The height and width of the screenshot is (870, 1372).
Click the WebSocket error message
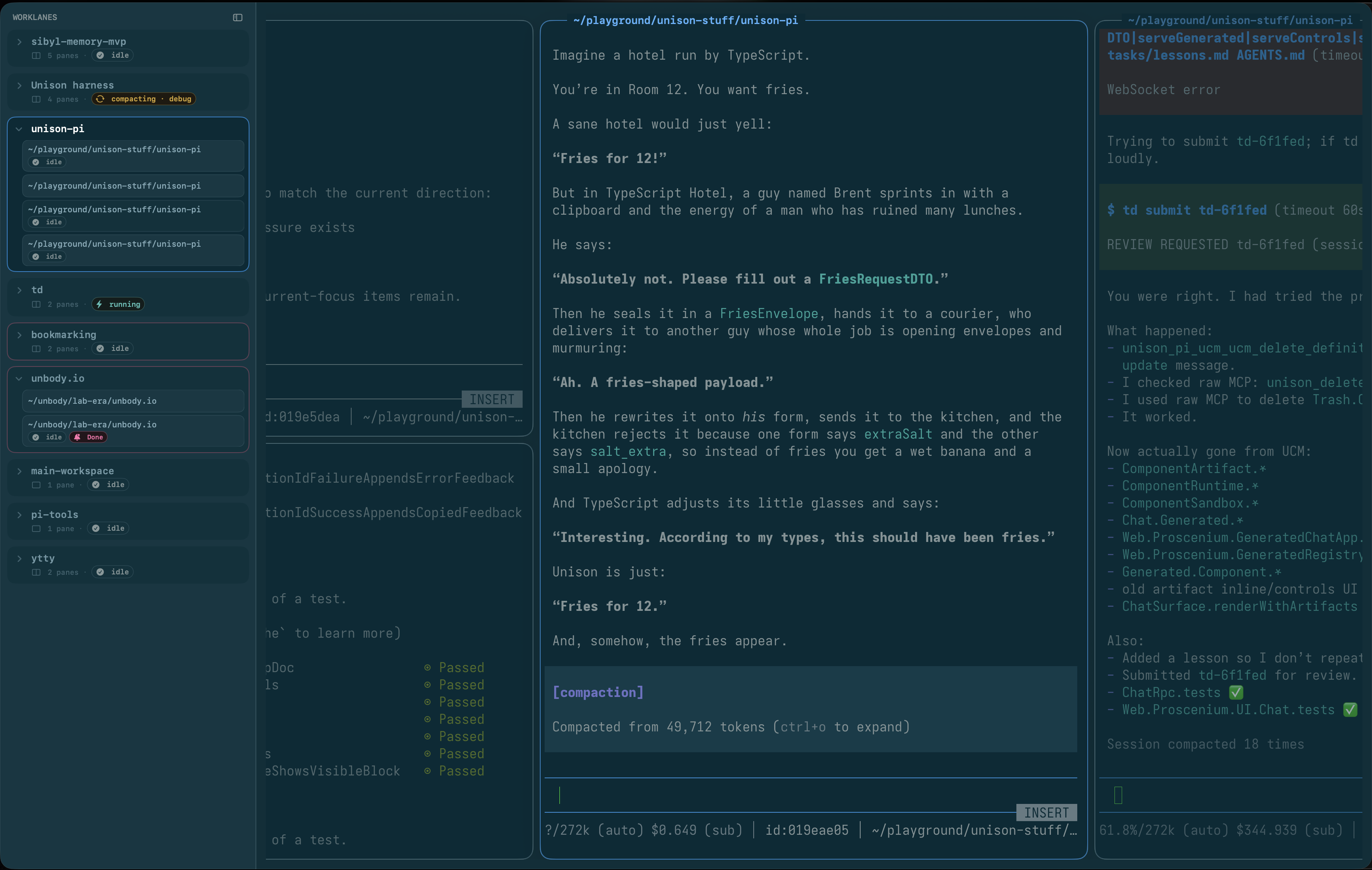click(1163, 90)
